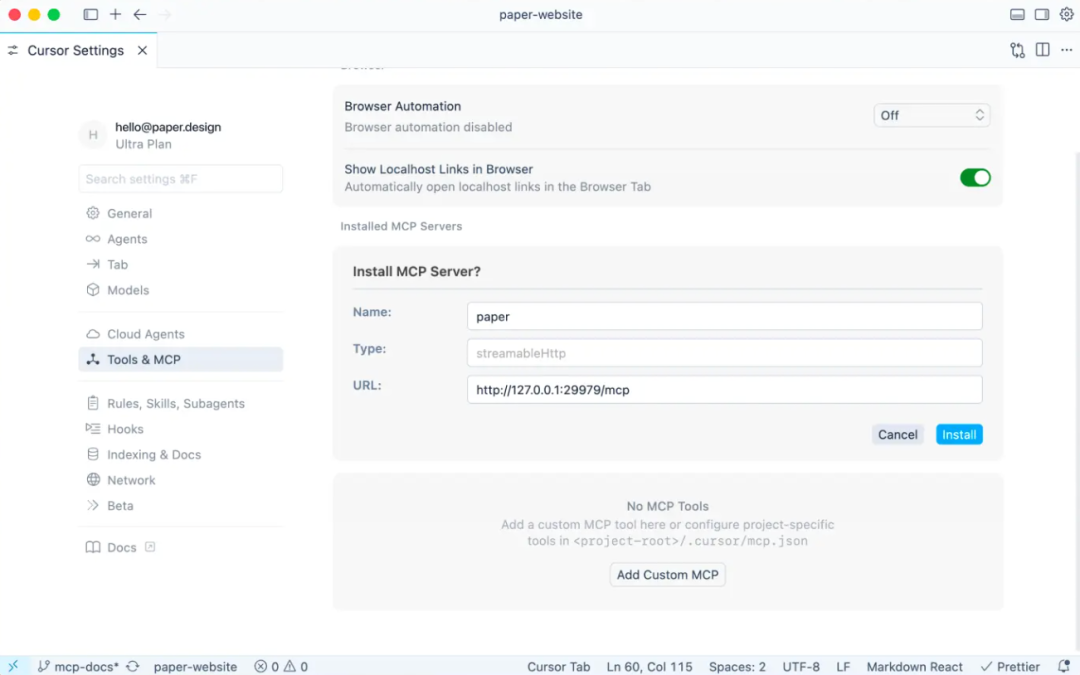Image resolution: width=1080 pixels, height=675 pixels.
Task: Open Rules, Skills, Subagents settings section
Action: (x=176, y=404)
